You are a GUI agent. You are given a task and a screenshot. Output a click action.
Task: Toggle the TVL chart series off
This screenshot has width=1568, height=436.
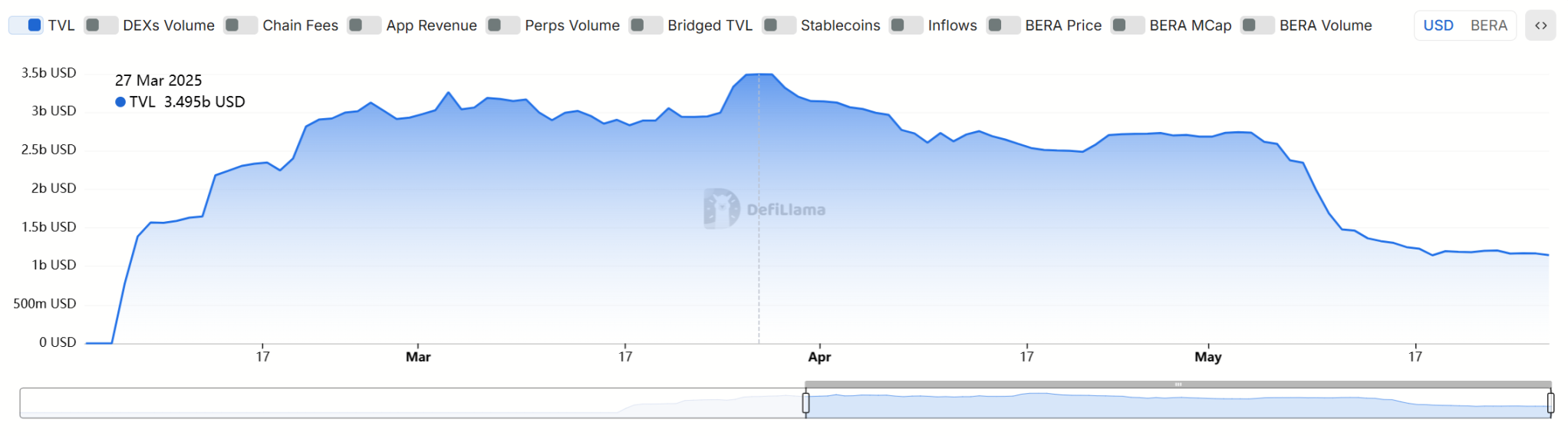[x=26, y=25]
